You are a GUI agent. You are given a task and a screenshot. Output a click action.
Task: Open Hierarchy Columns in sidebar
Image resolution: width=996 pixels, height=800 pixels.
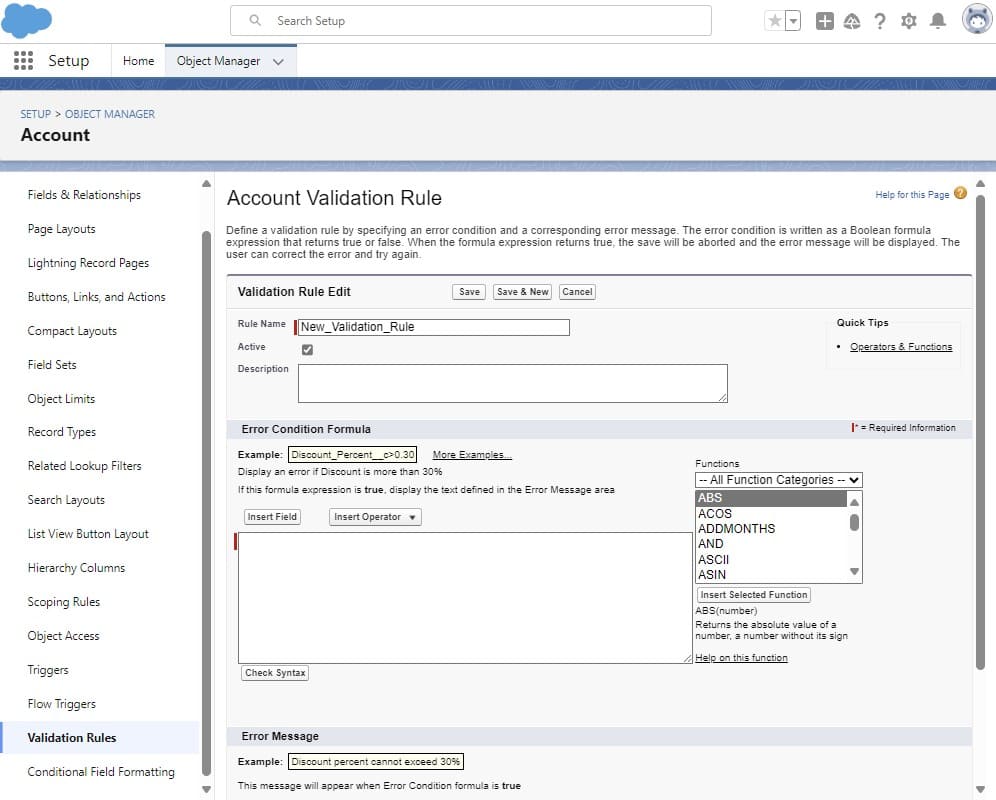(76, 568)
